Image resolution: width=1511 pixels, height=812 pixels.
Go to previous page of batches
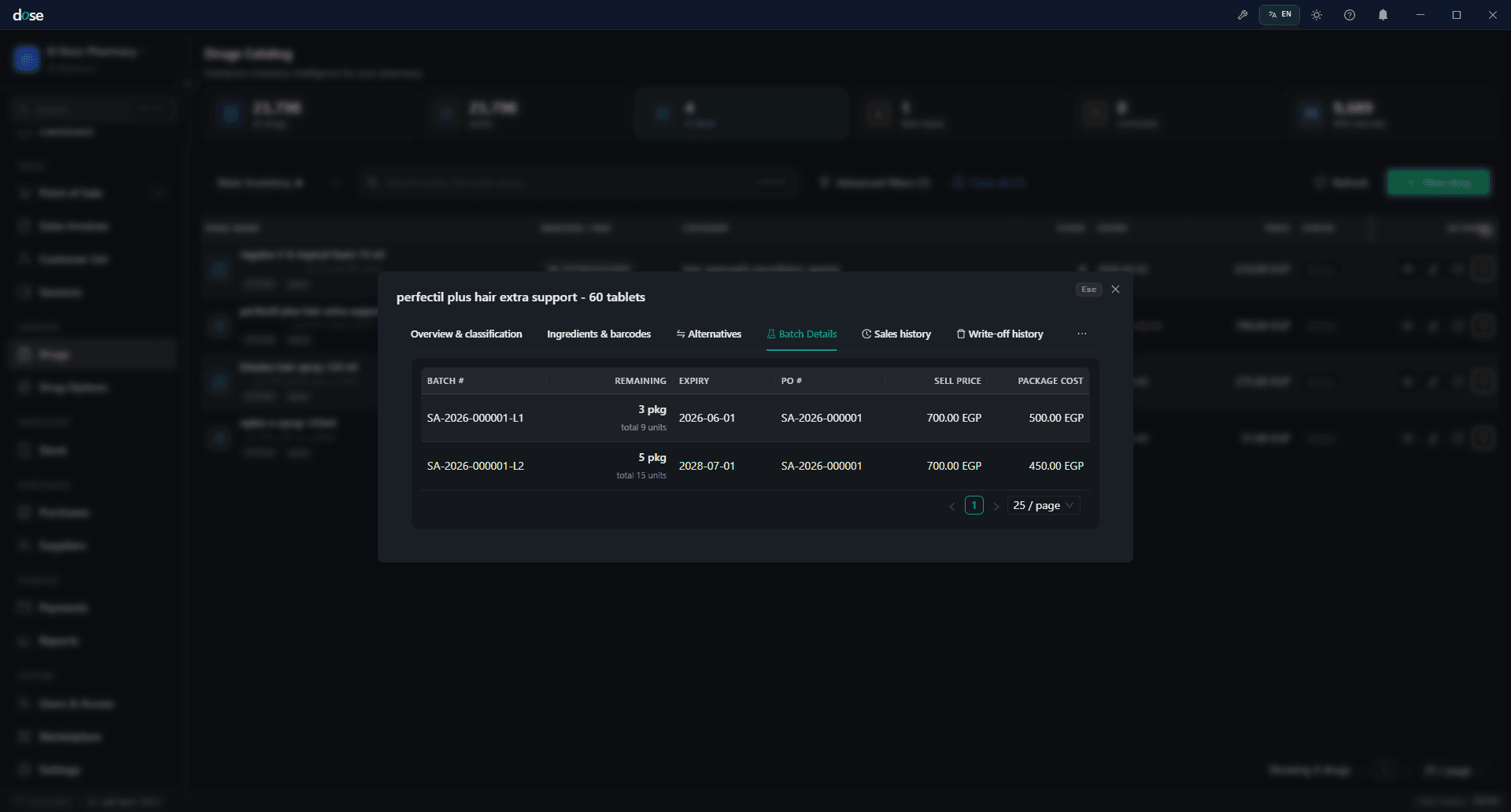tap(952, 506)
